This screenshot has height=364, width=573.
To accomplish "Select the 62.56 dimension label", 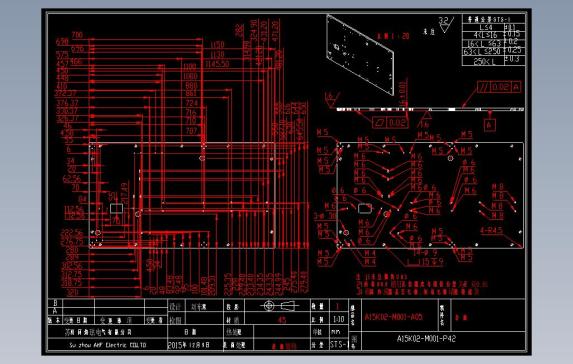I will [71, 179].
